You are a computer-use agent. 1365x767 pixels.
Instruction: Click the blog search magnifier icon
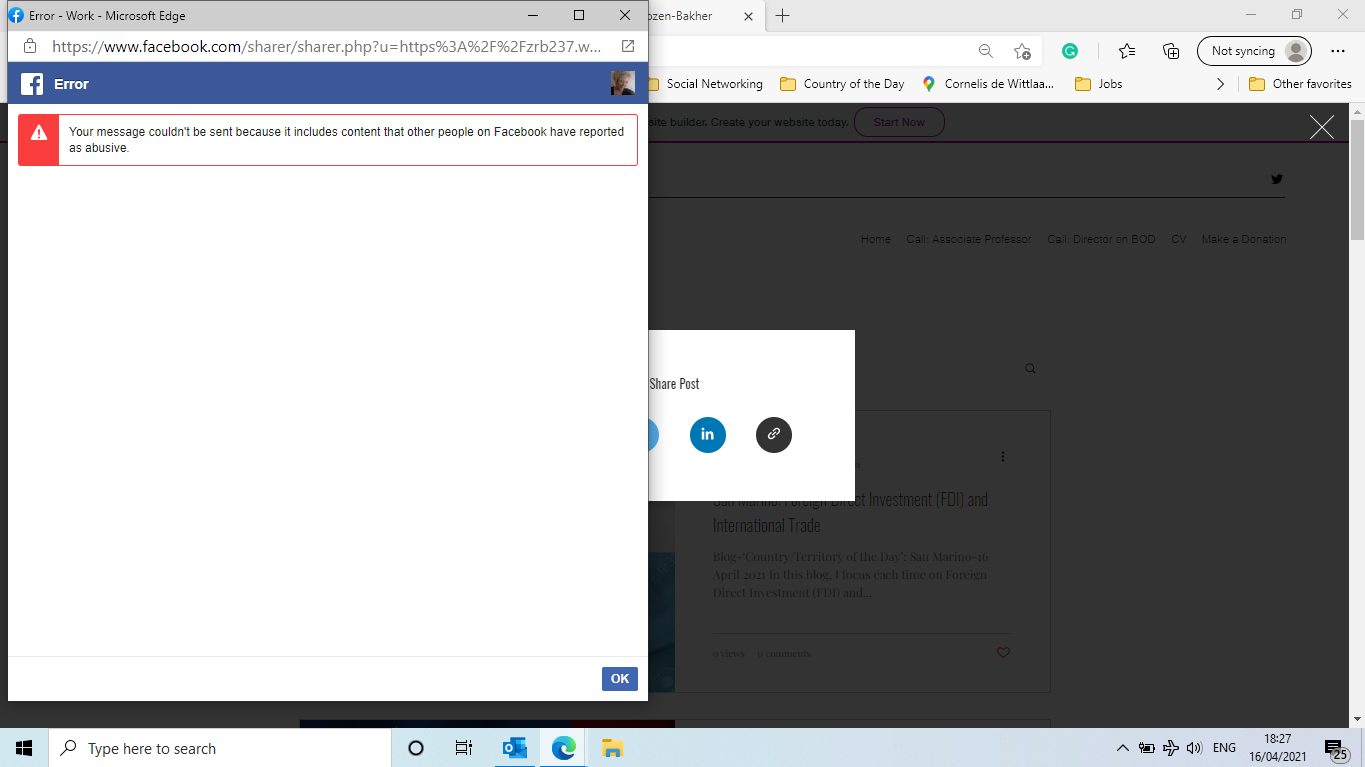(x=1031, y=369)
